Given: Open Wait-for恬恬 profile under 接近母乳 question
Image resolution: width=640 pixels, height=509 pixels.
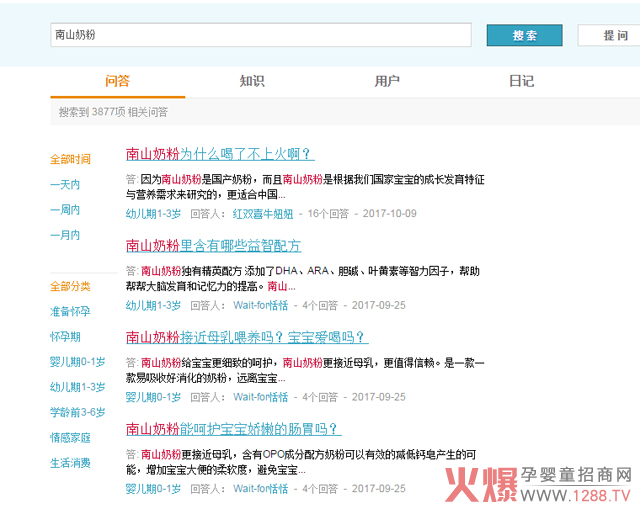Looking at the screenshot, I should pyautogui.click(x=260, y=397).
